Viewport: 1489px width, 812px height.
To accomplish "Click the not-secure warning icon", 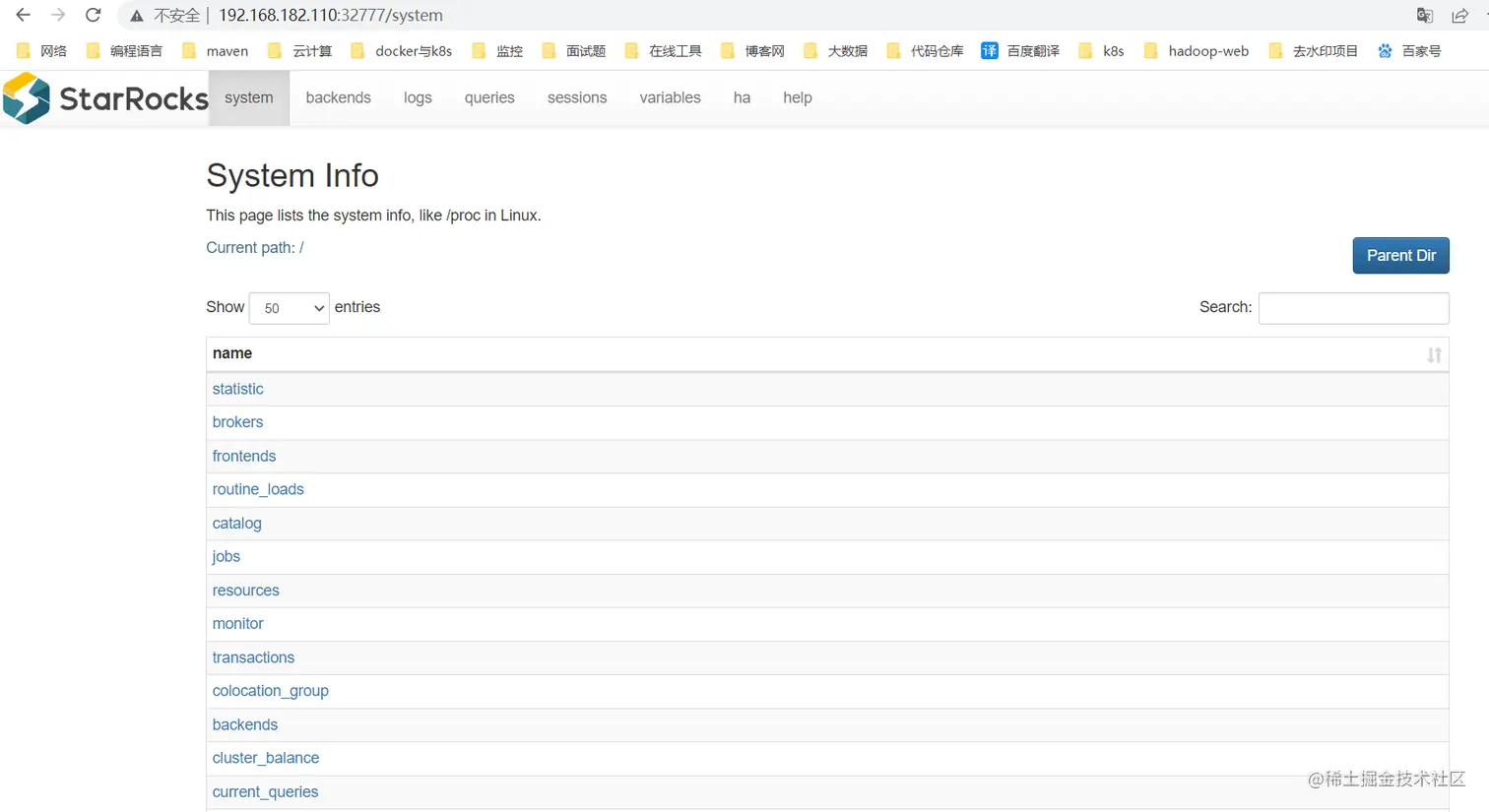I will point(137,16).
